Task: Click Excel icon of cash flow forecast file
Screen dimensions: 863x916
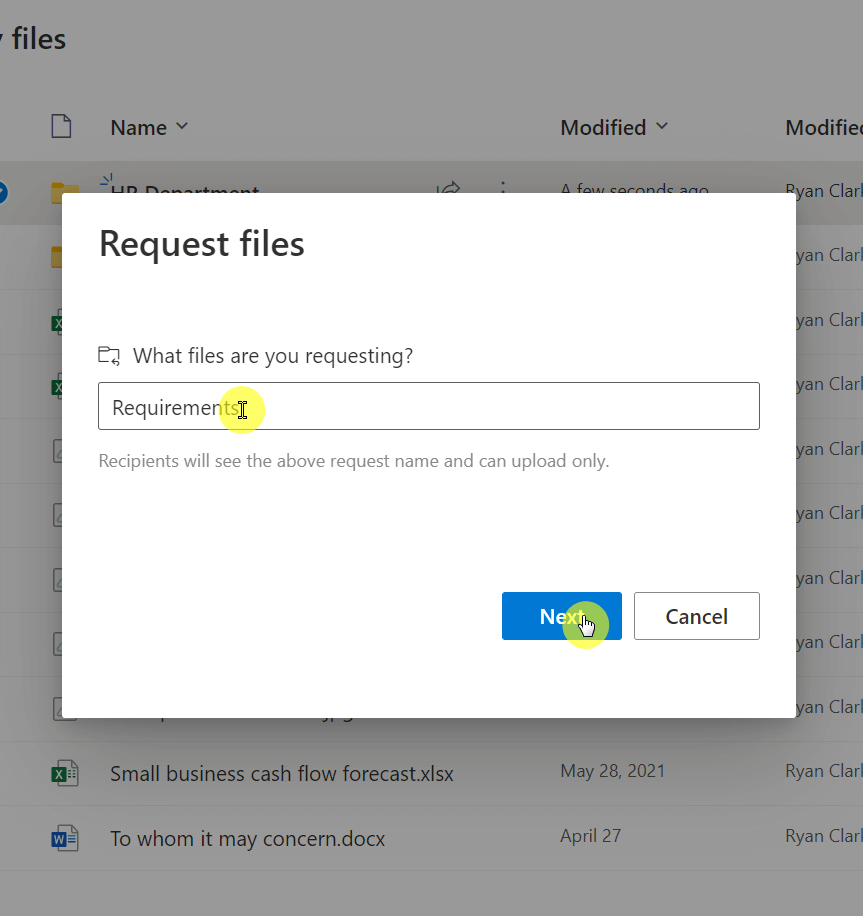Action: coord(64,773)
